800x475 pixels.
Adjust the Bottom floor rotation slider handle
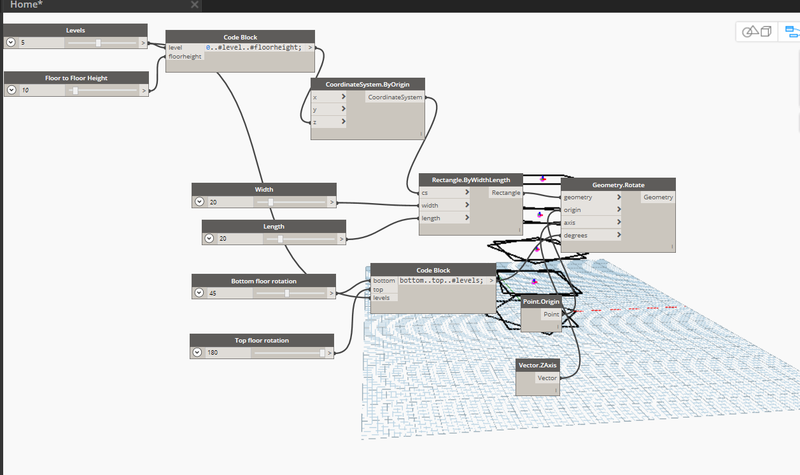(x=287, y=293)
